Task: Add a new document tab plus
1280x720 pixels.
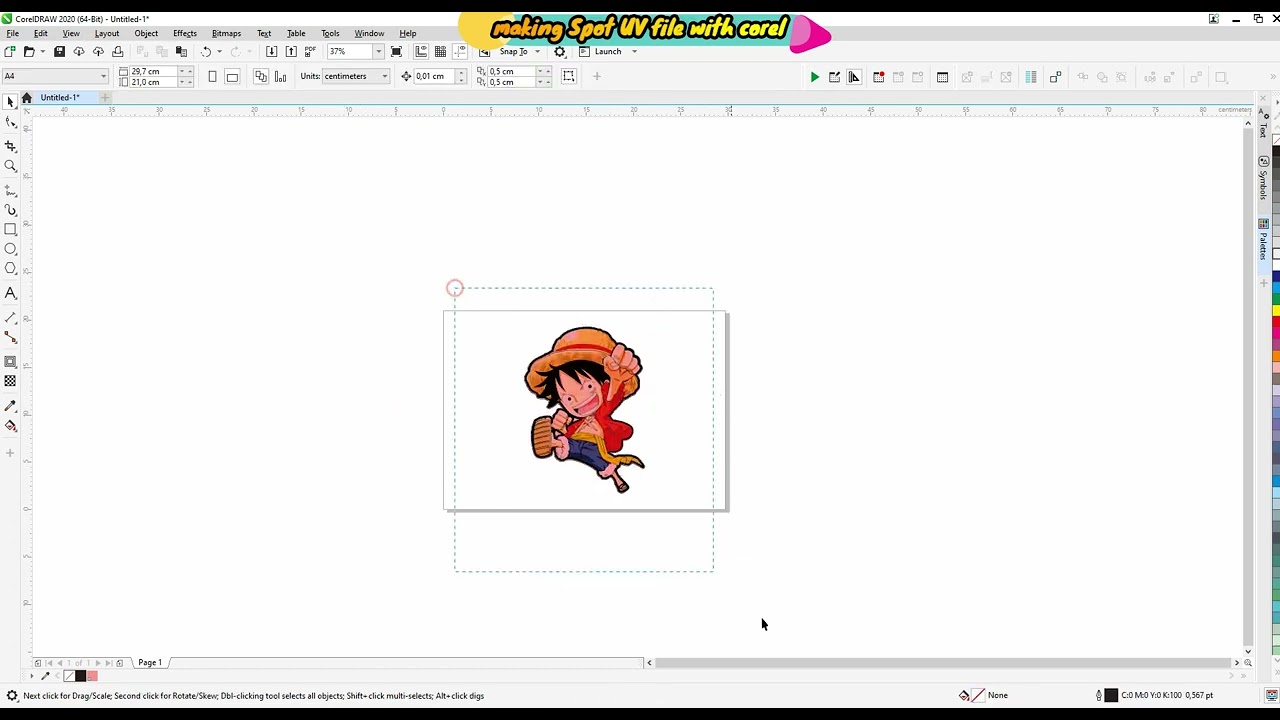Action: (104, 97)
